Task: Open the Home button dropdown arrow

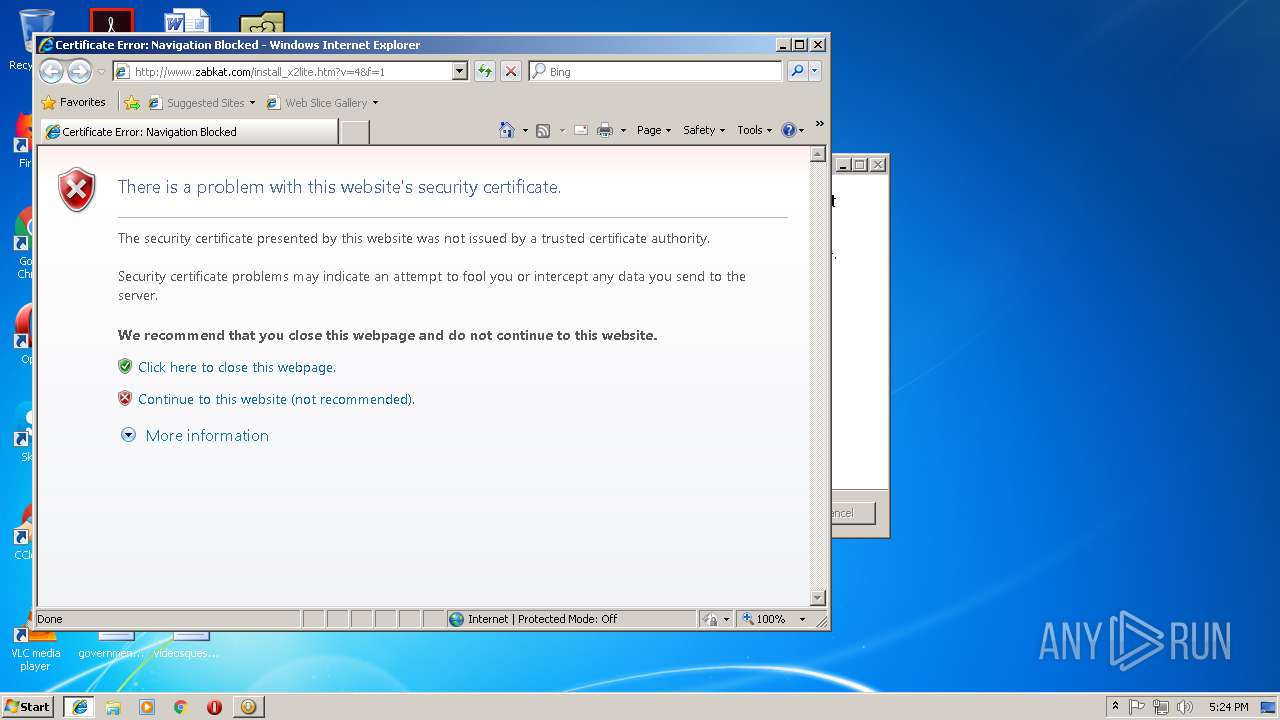Action: [525, 131]
